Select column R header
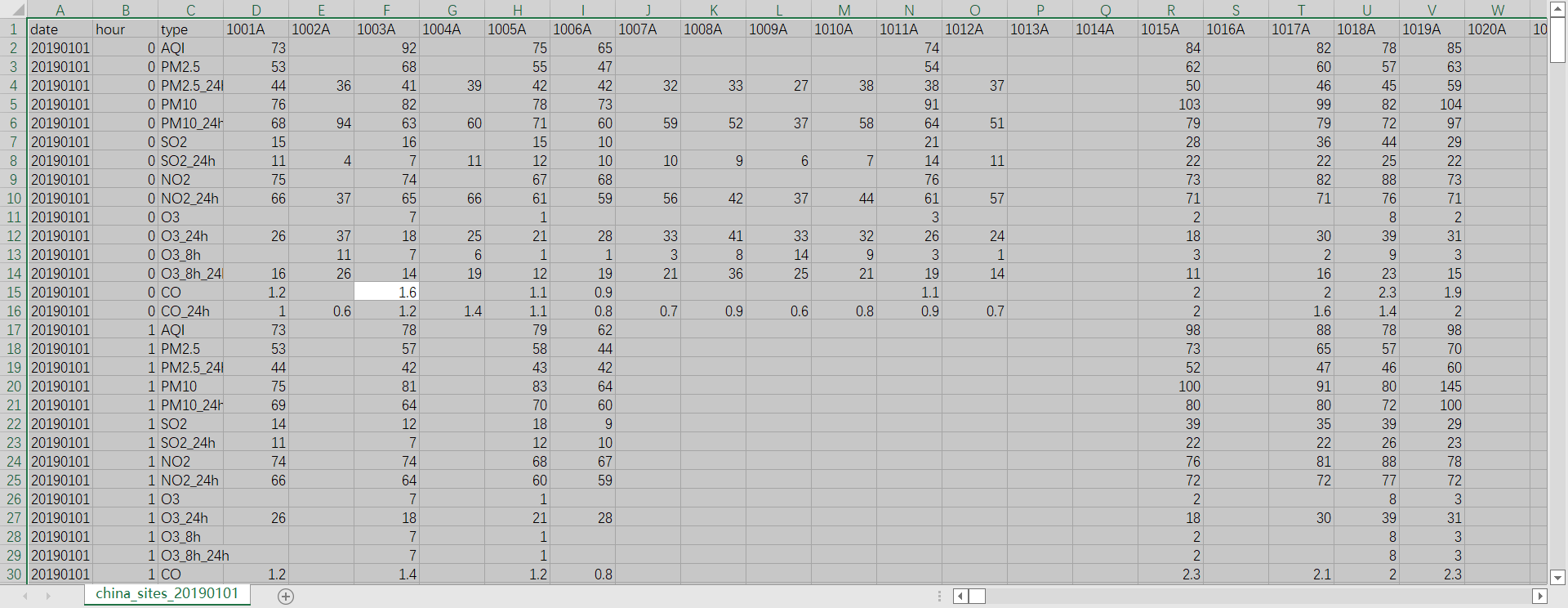Viewport: 1568px width, 608px height. click(x=1171, y=10)
